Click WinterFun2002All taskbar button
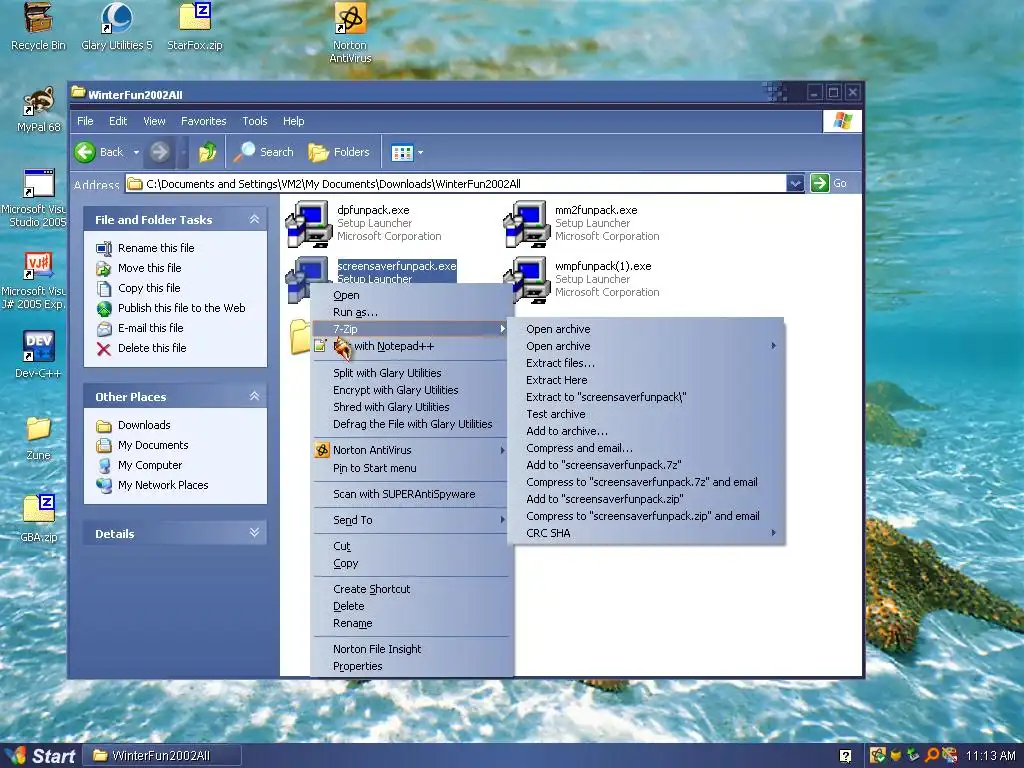Viewport: 1024px width, 768px height. coord(163,756)
